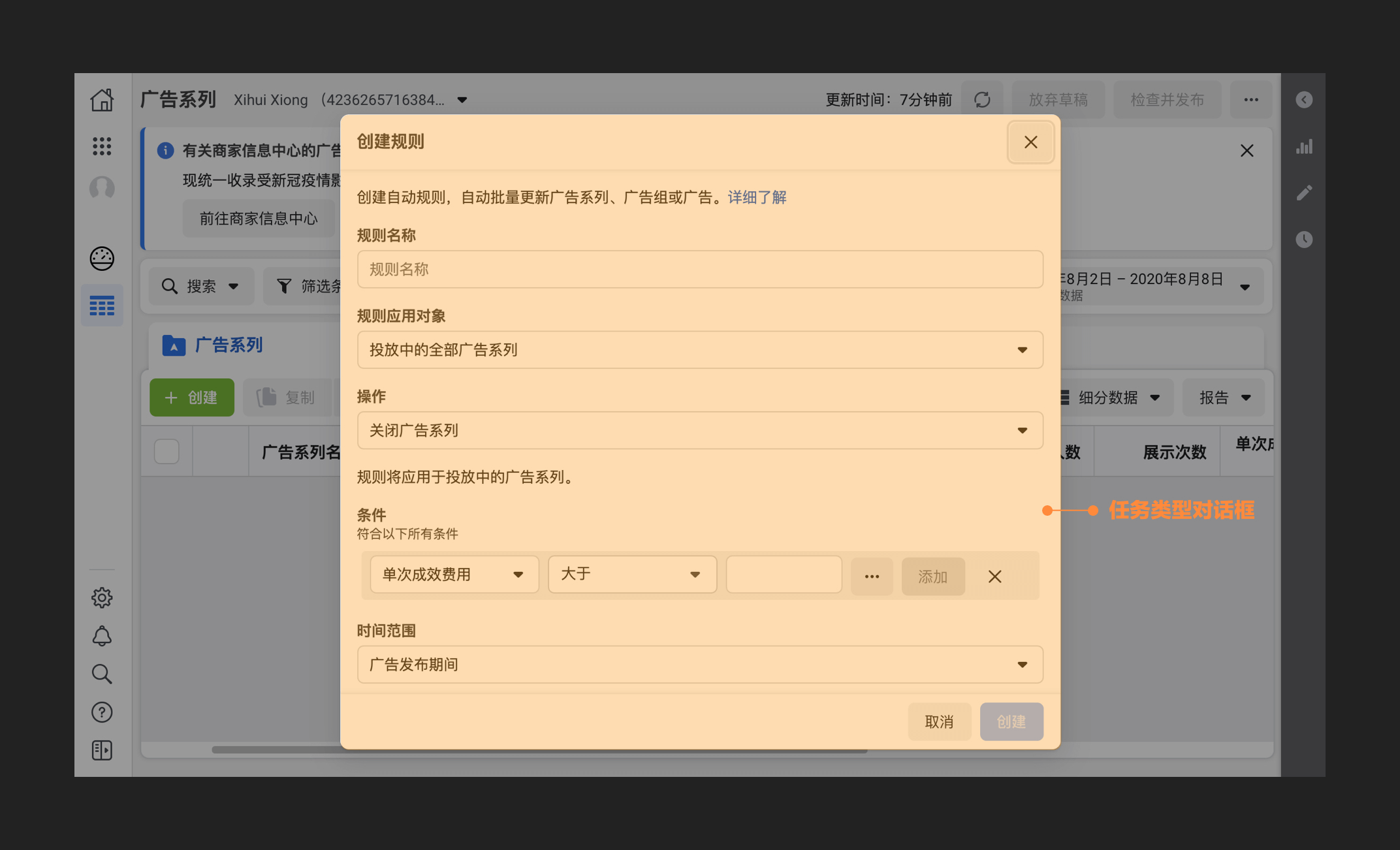Open the 大于 operator dropdown
Image resolution: width=1400 pixels, height=850 pixels.
pyautogui.click(x=632, y=575)
